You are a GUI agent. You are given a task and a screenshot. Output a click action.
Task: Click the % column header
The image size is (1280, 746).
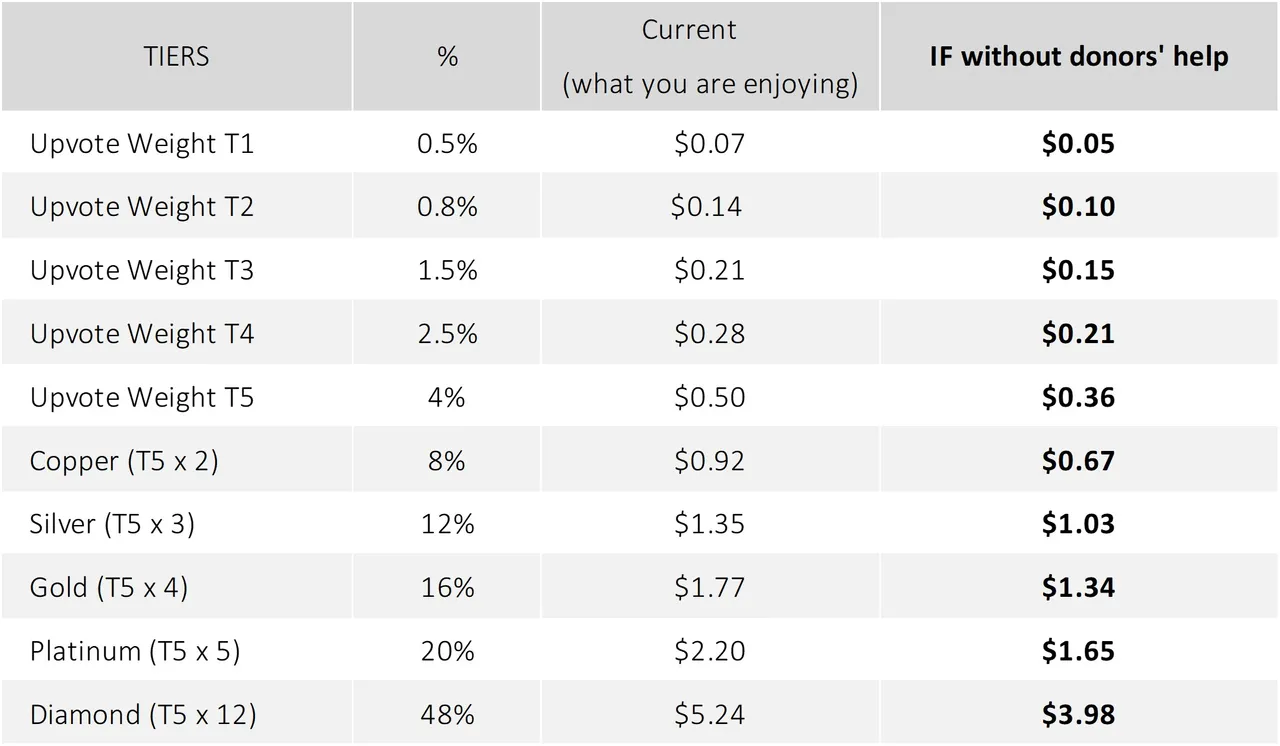pos(447,56)
